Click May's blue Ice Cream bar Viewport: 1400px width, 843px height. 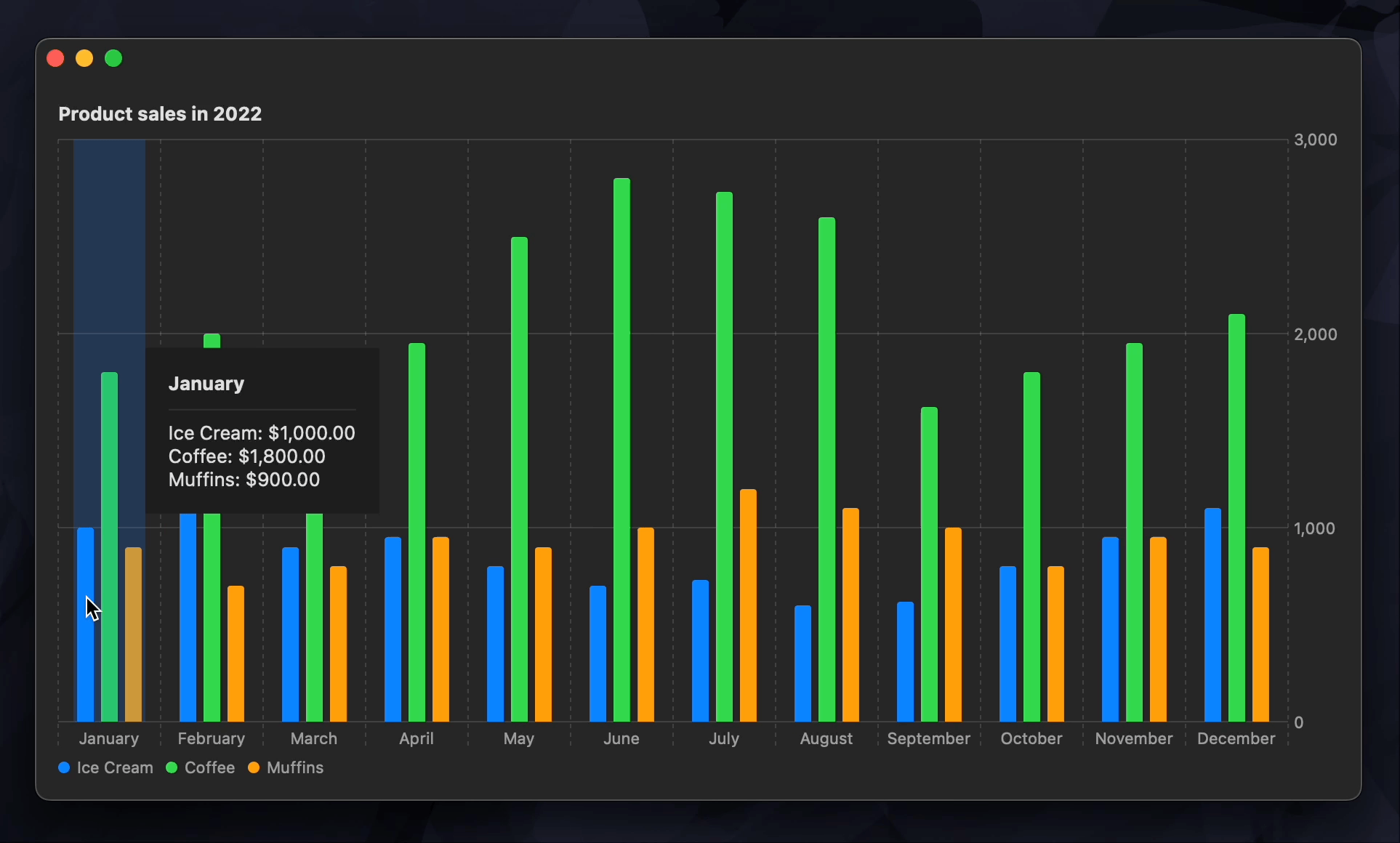pyautogui.click(x=496, y=644)
